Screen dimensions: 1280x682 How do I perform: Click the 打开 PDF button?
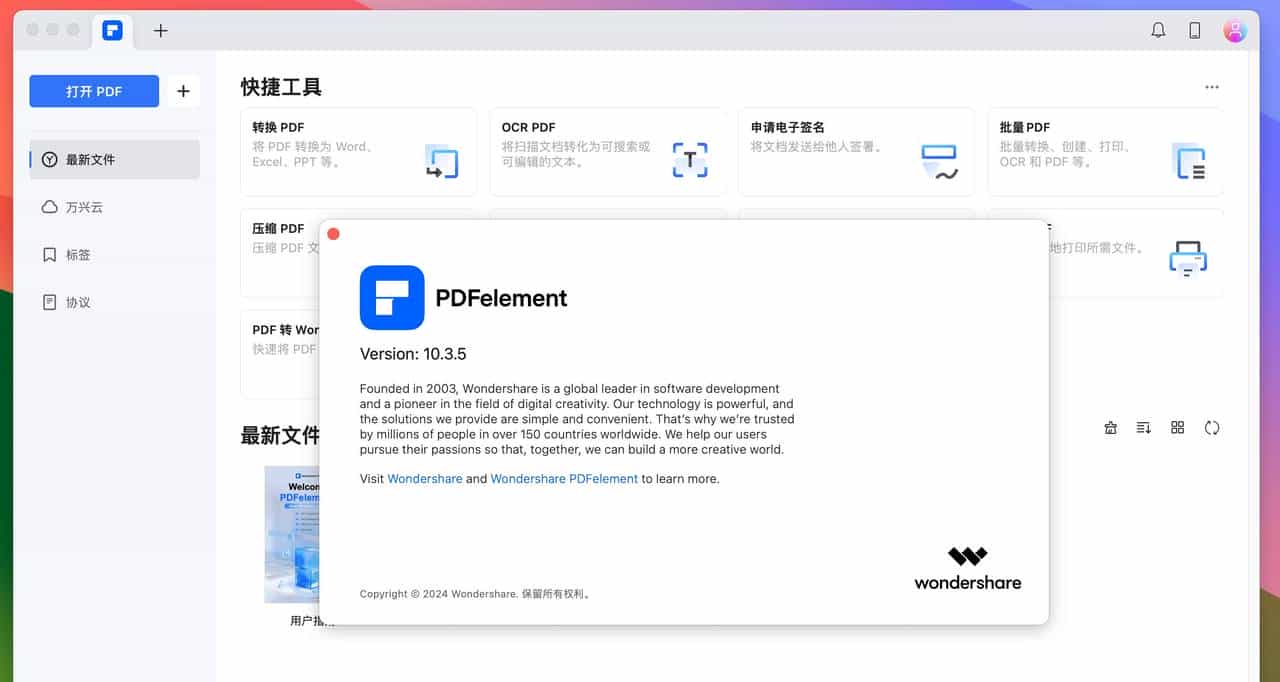click(94, 91)
